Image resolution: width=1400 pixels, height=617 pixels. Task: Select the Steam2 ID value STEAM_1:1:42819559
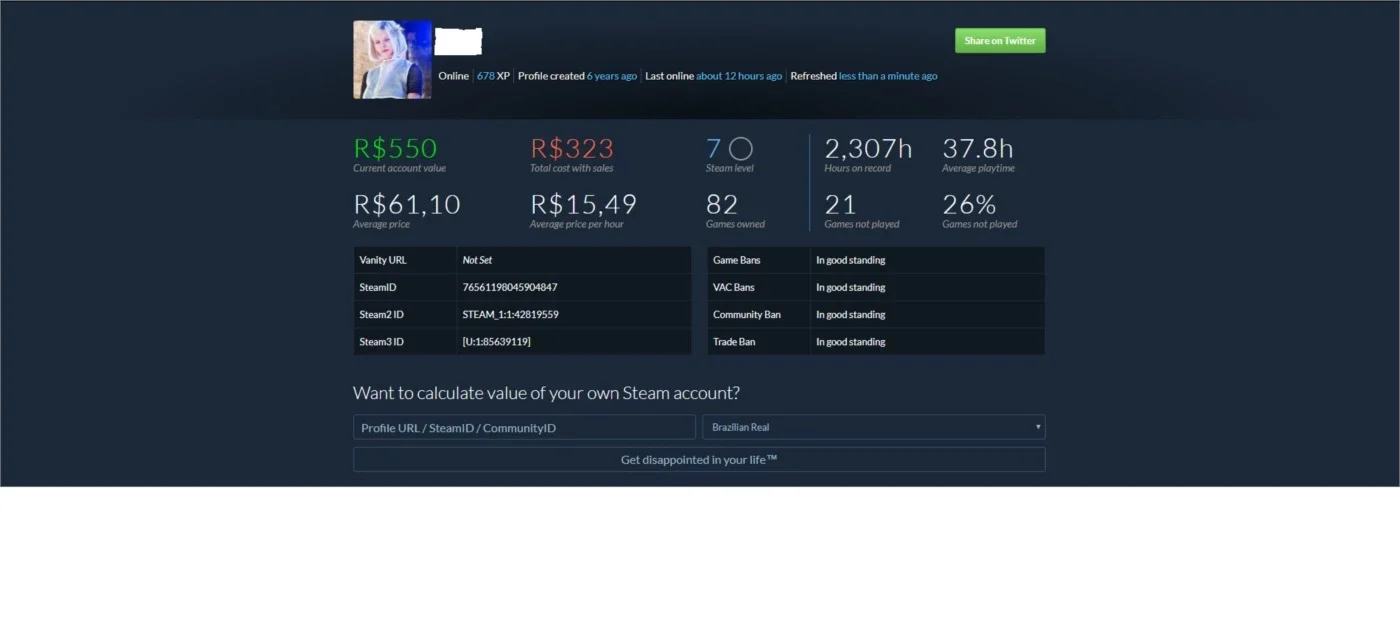tap(510, 314)
